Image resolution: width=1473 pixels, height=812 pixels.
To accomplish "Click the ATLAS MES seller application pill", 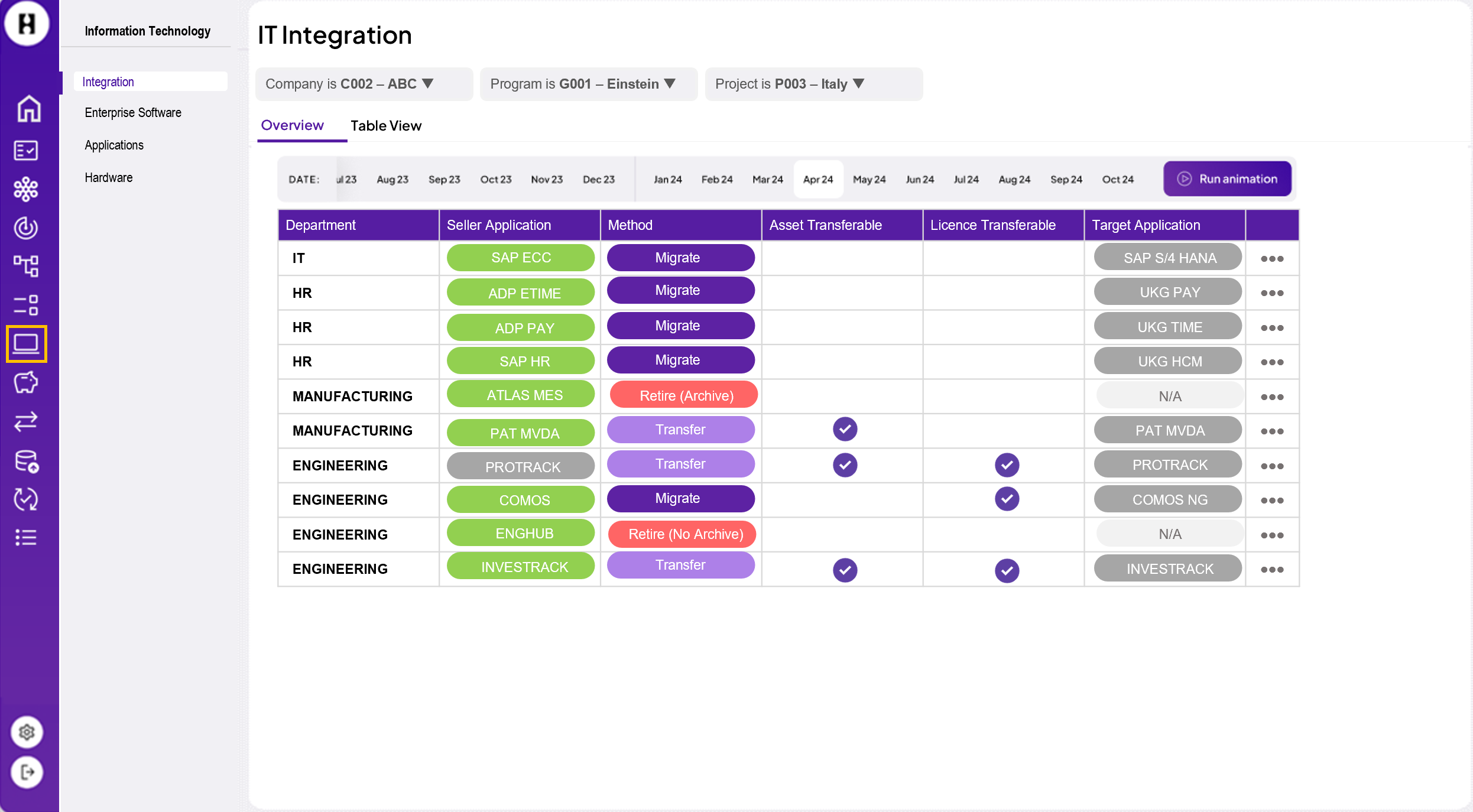I will [521, 395].
